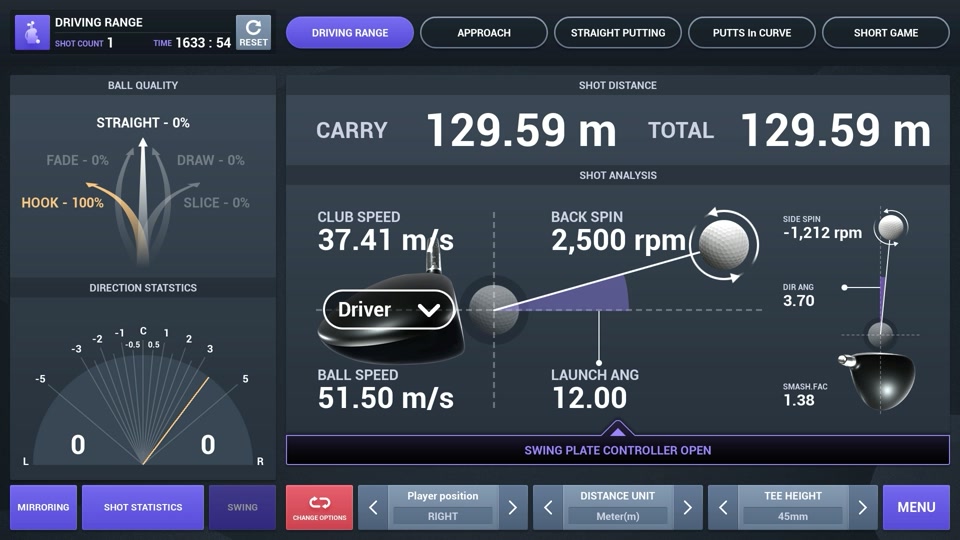Screen dimensions: 960x540
Task: Click the side spin -1,212 rpm value
Action: [x=822, y=233]
